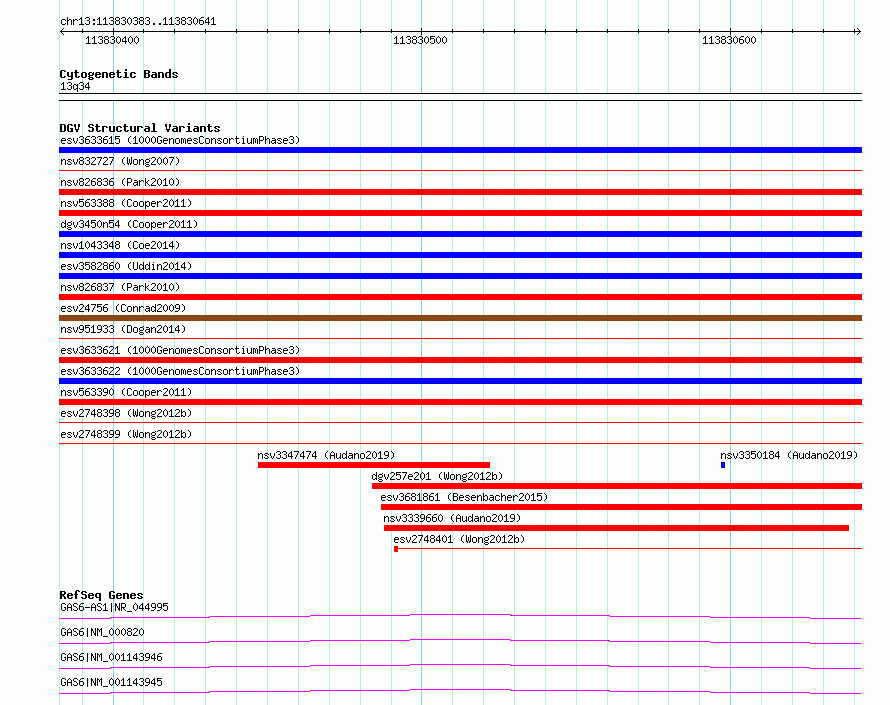Click the red bar under nsv3339660
This screenshot has width=890, height=705.
[616, 528]
